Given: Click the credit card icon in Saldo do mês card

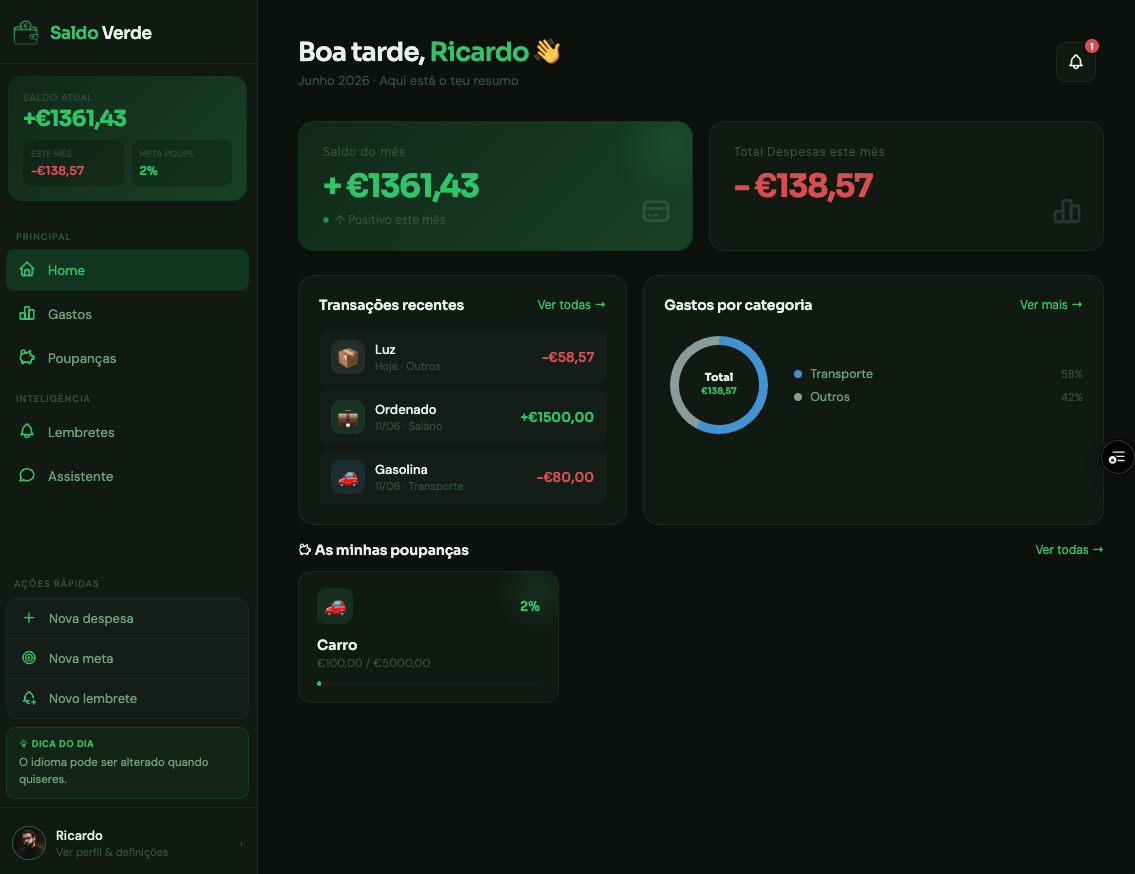Looking at the screenshot, I should 656,211.
